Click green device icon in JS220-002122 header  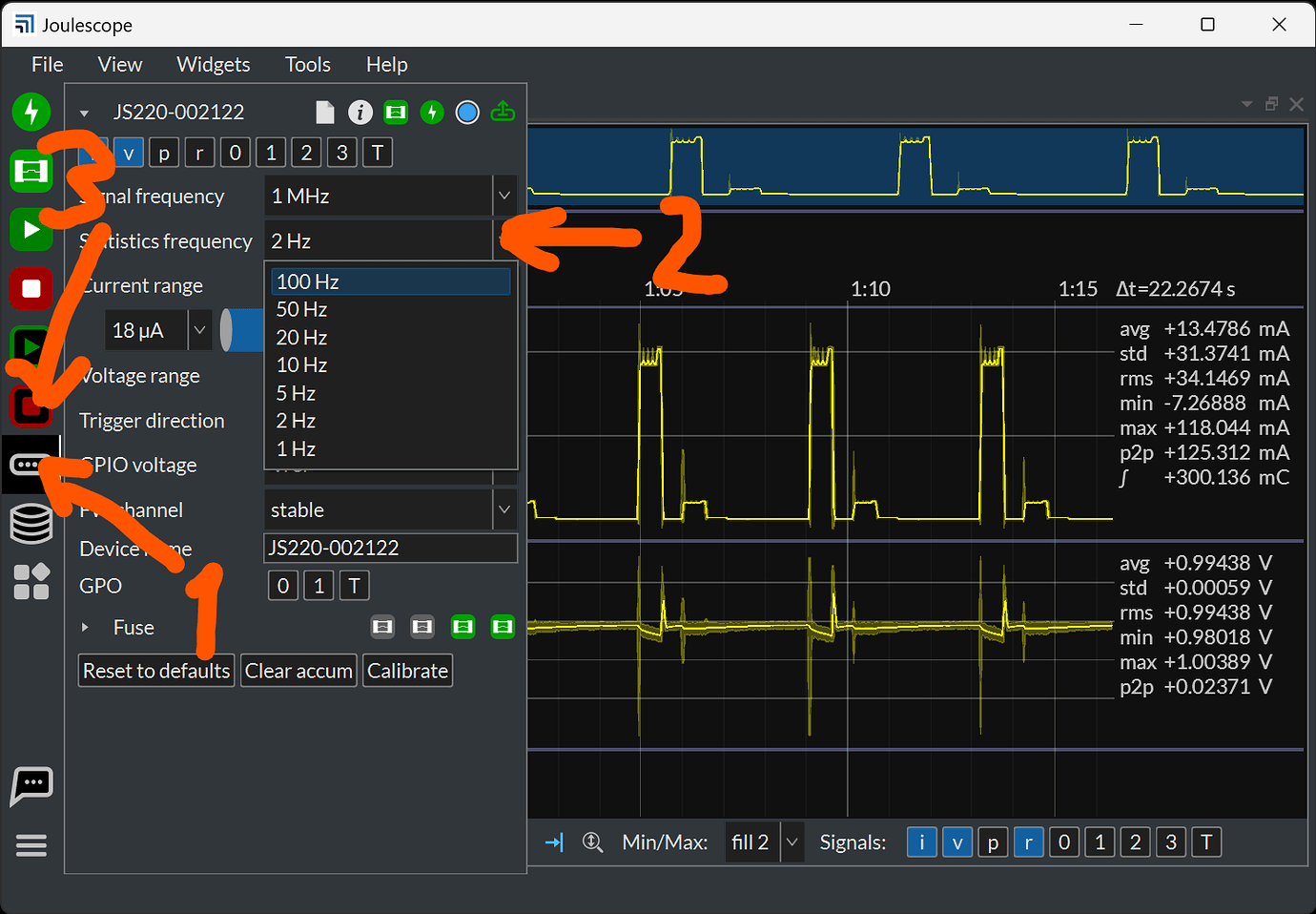point(396,113)
